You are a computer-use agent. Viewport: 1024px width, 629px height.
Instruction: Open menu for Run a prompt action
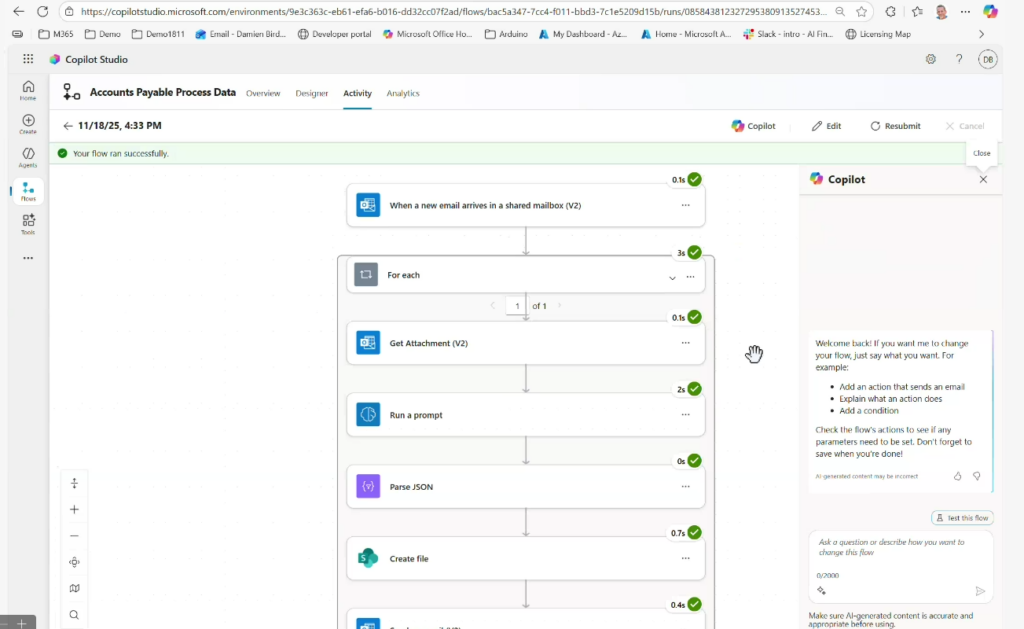685,415
